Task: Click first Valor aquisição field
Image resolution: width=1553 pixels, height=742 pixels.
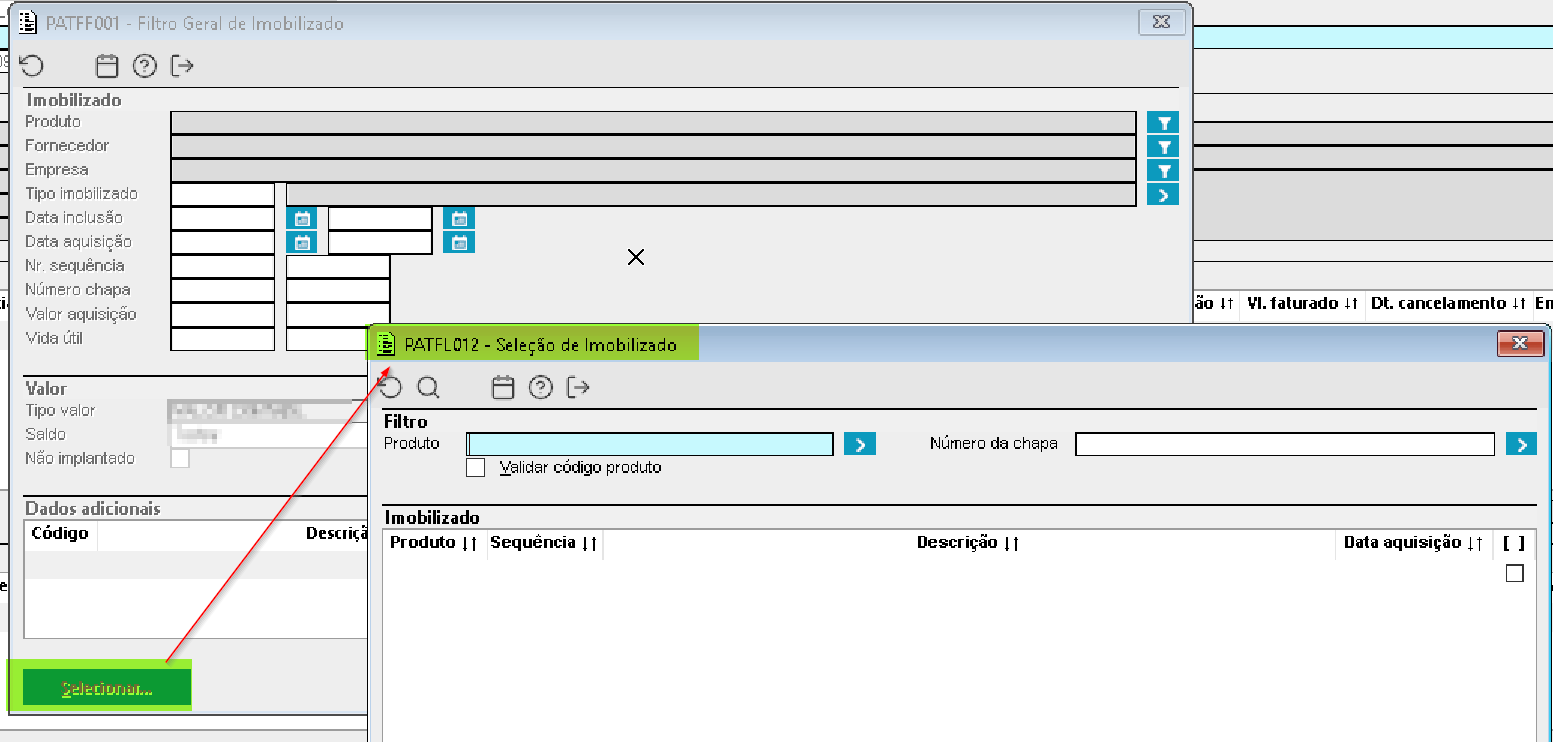Action: 223,314
